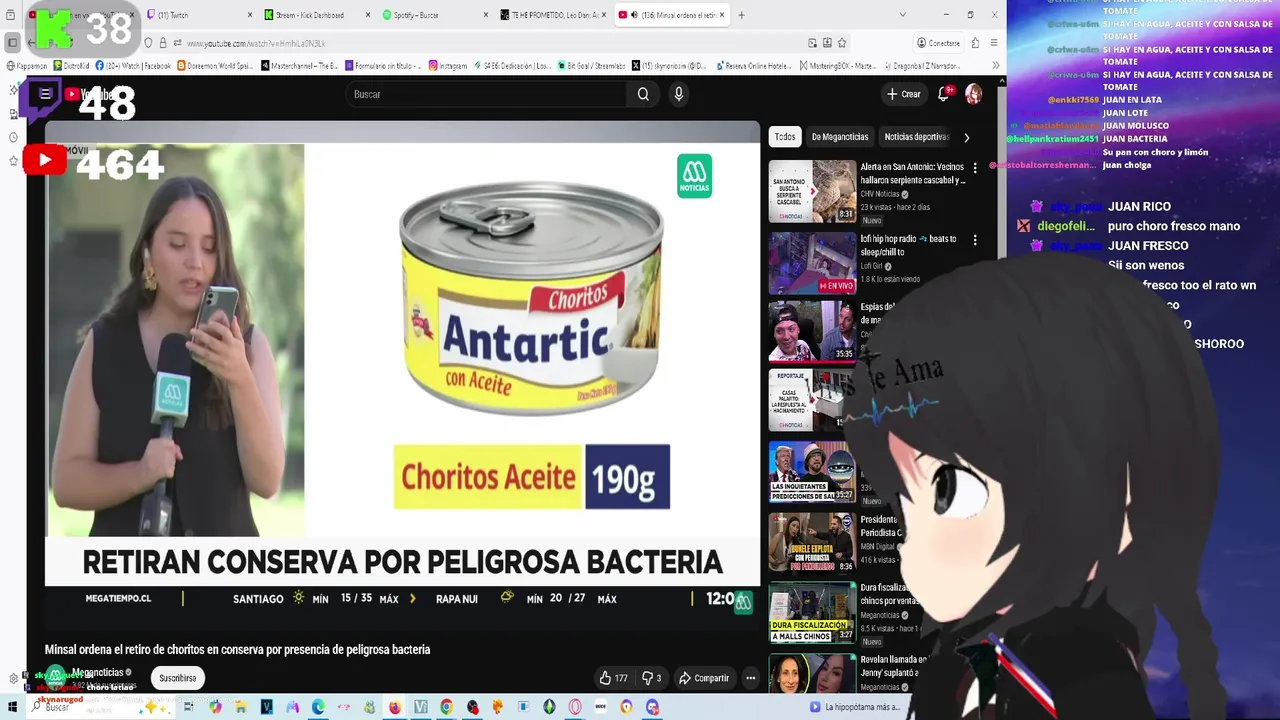Select the Noticias deportivas filter chip
The image size is (1280, 720).
(915, 137)
